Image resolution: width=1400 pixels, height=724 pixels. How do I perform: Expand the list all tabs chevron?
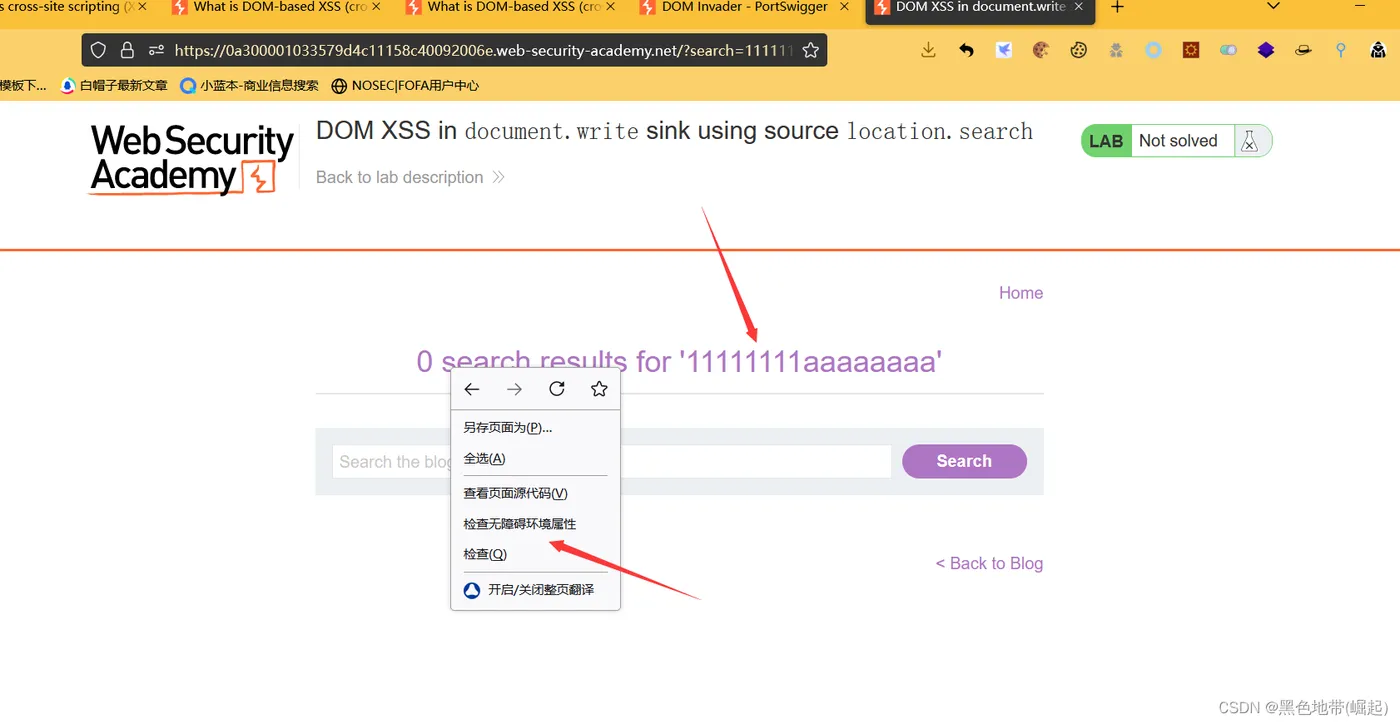pyautogui.click(x=1273, y=7)
